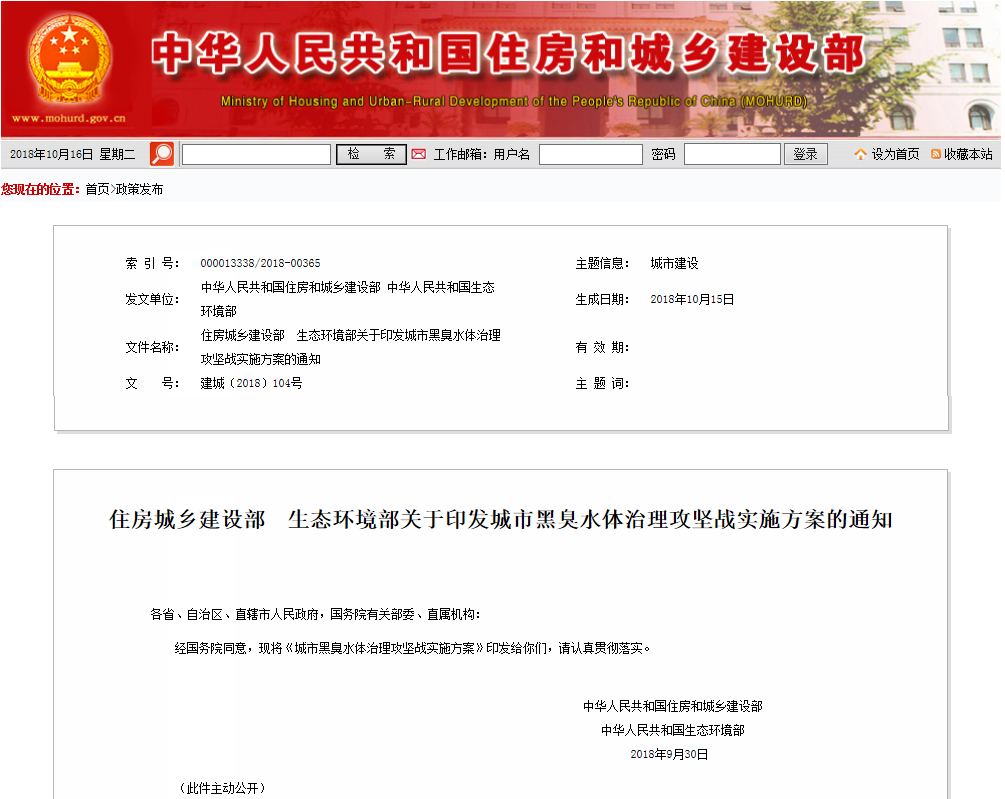Image resolution: width=1005 pixels, height=799 pixels.
Task: Select the notice title 住房城乡建设部 生态环境部 heading
Action: [x=498, y=519]
